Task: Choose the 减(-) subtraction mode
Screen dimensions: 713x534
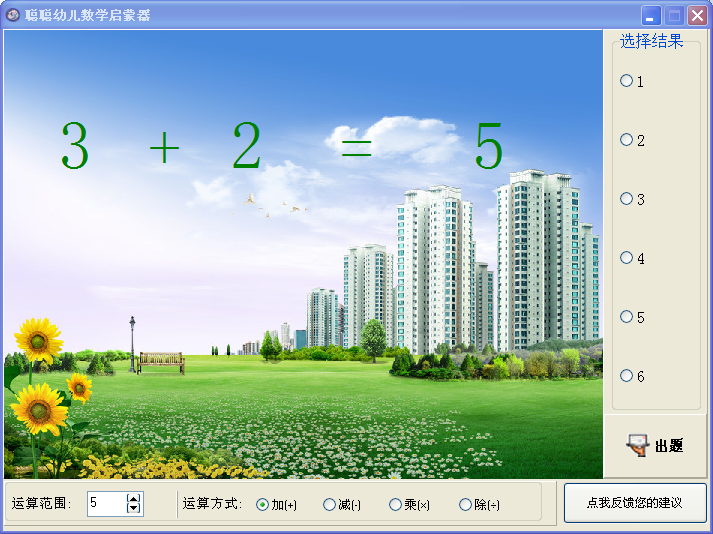Action: click(x=342, y=504)
